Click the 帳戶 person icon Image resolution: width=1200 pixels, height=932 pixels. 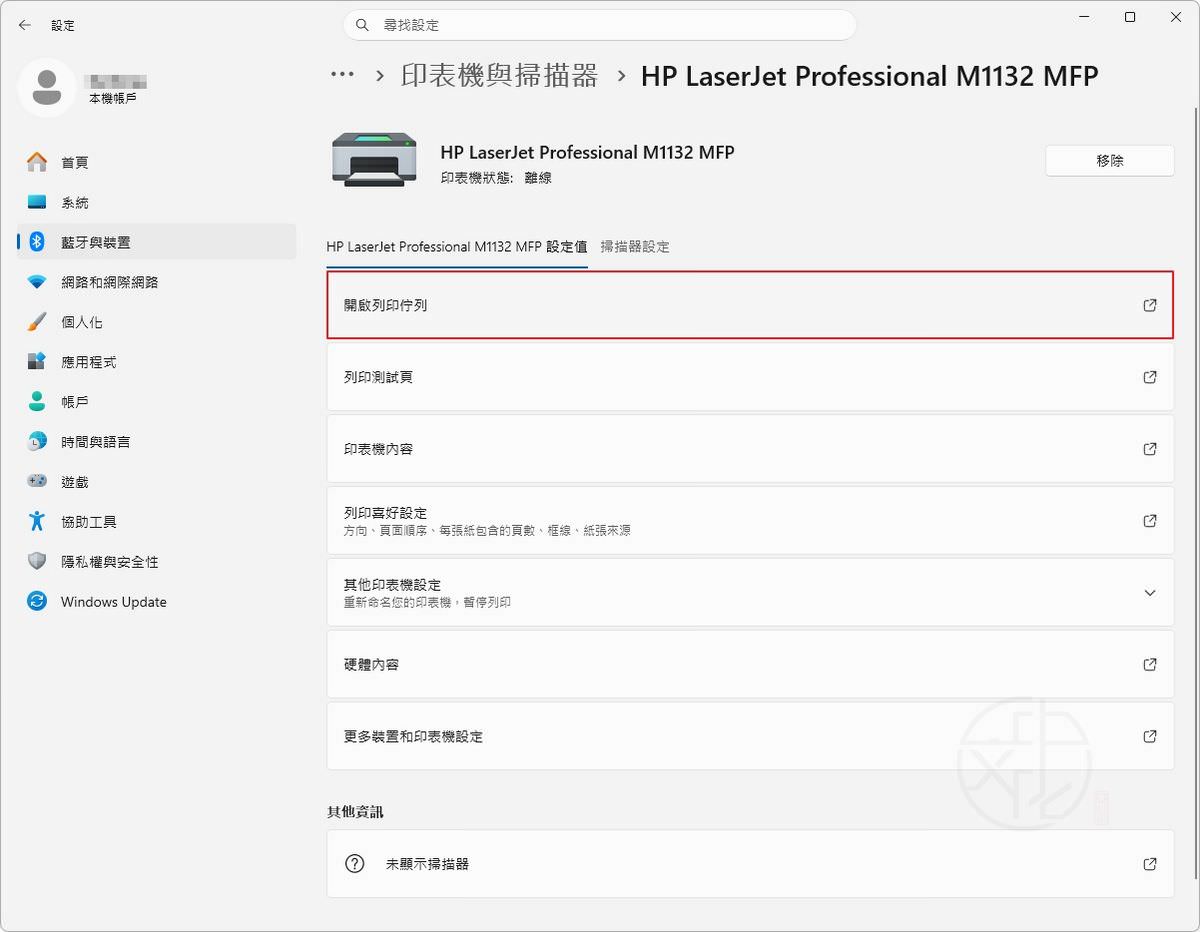37,402
